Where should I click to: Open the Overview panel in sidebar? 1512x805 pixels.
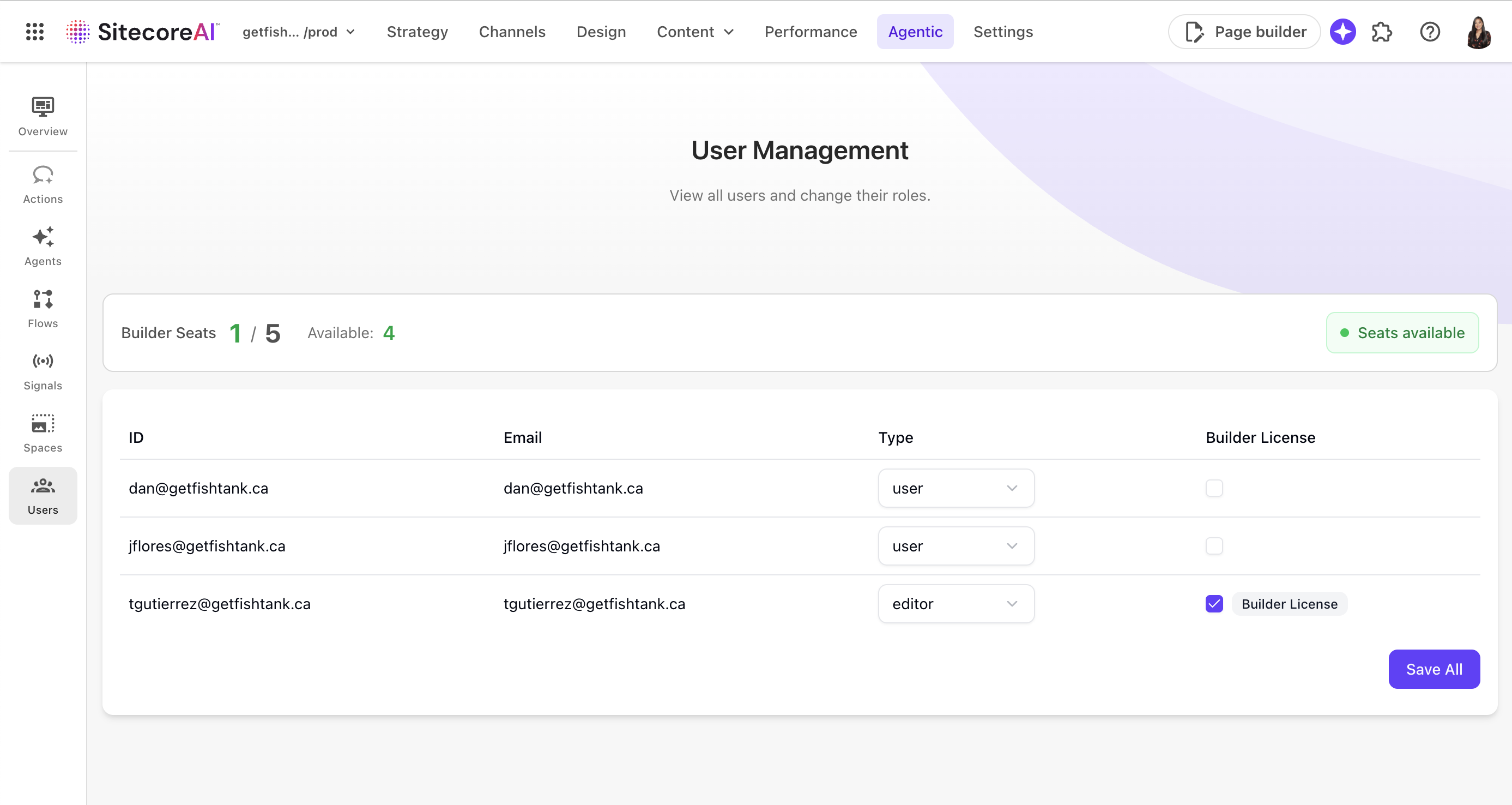click(x=41, y=116)
